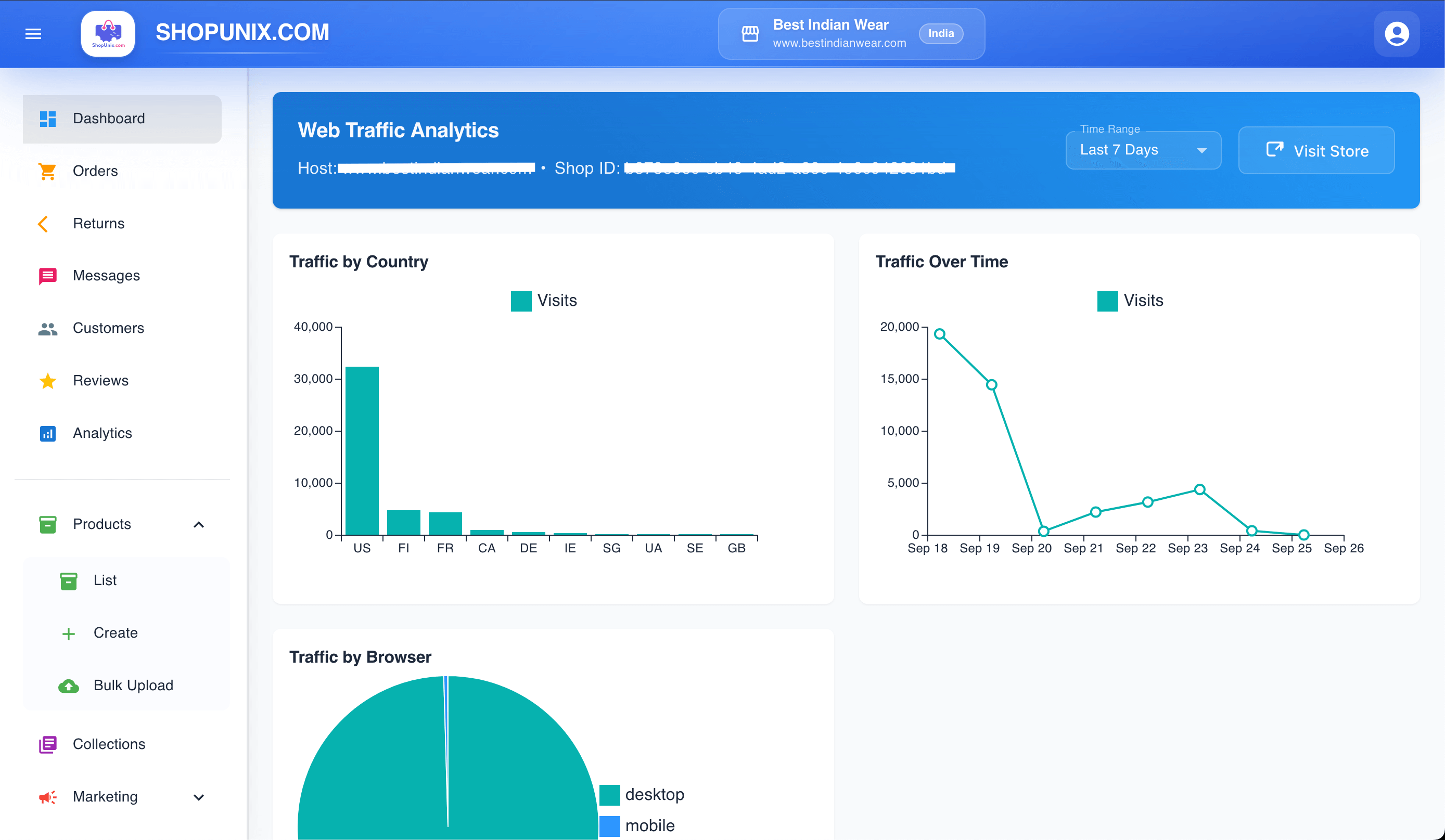Click the external link icon in Visit Store
The image size is (1445, 840).
point(1275,150)
